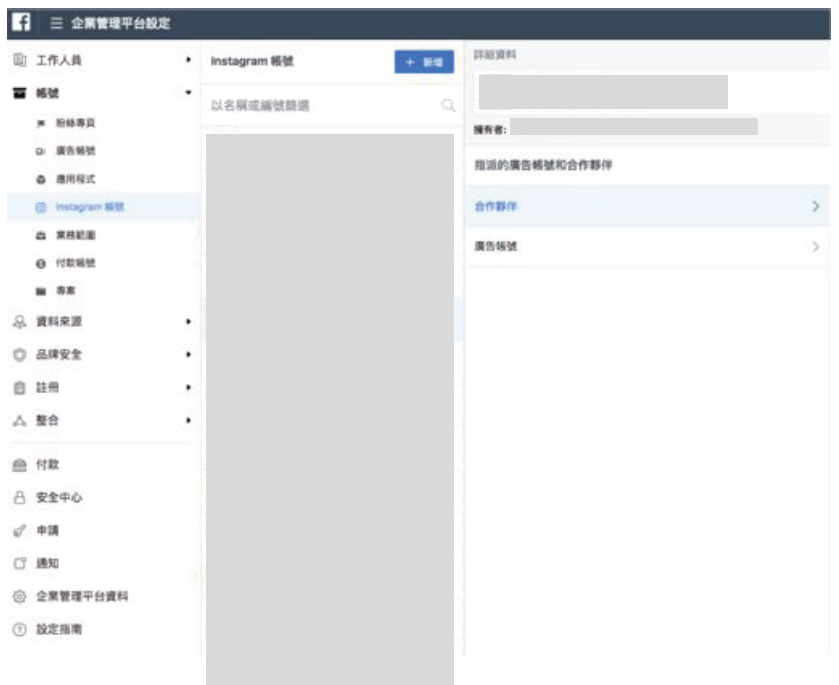
Task: Click the 設定指南 question mark icon
Action: [18, 630]
